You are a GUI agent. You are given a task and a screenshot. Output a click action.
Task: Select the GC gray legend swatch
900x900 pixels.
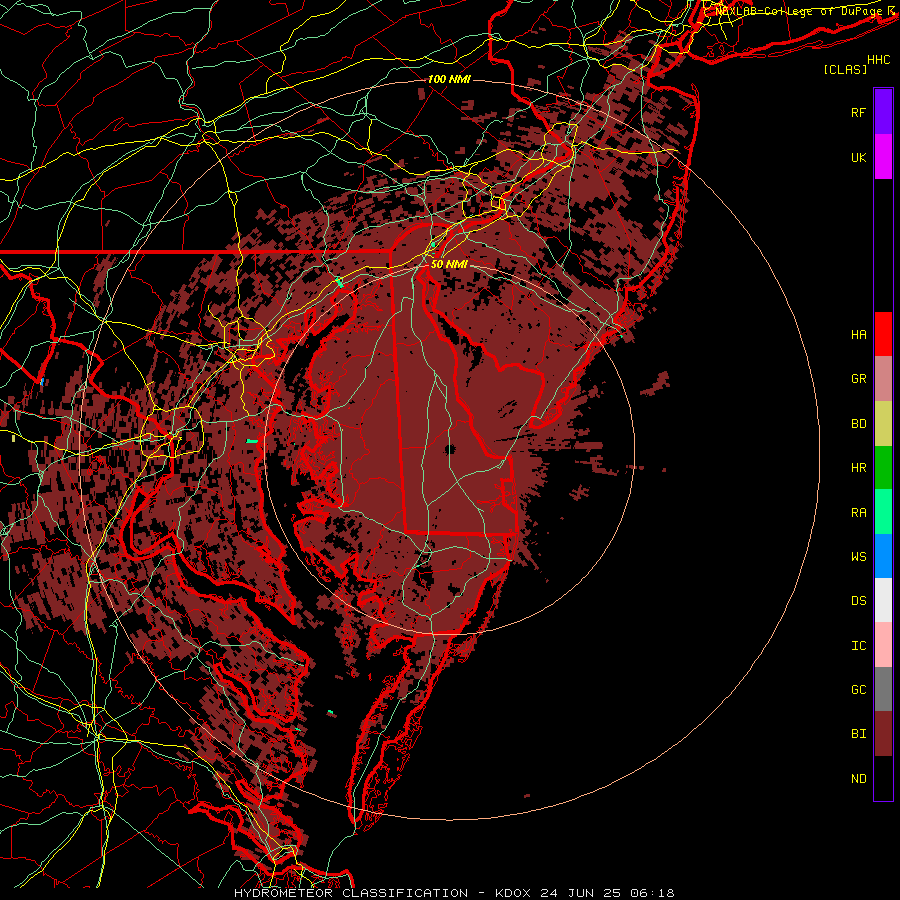pos(883,689)
